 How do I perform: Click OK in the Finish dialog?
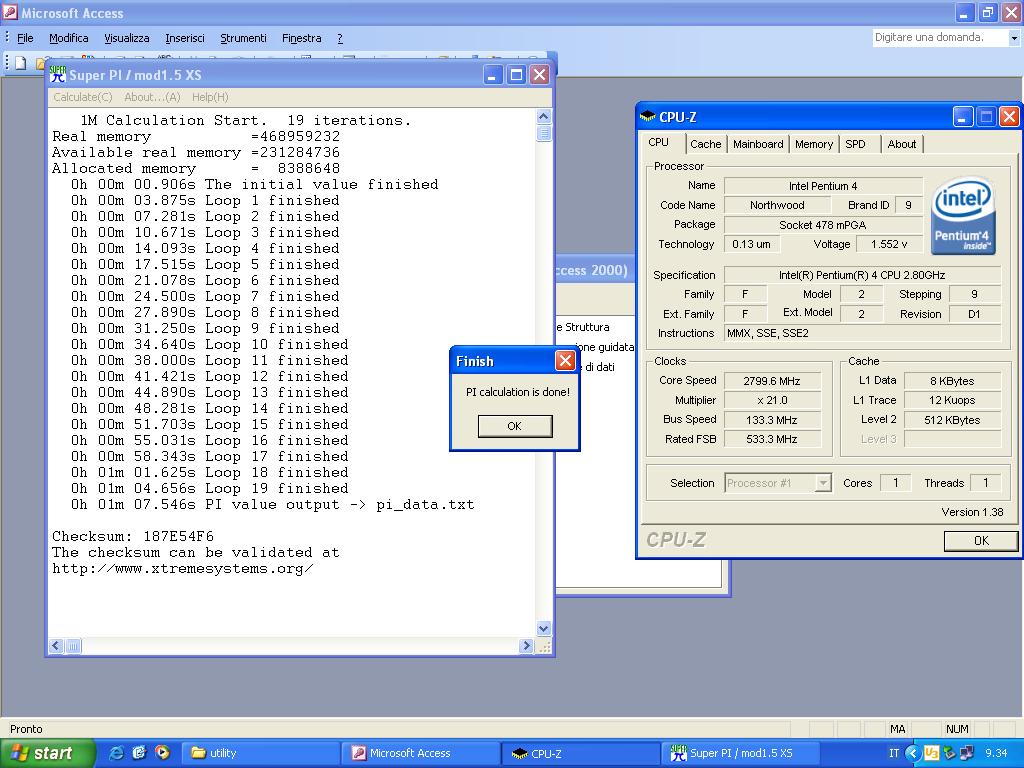tap(515, 426)
